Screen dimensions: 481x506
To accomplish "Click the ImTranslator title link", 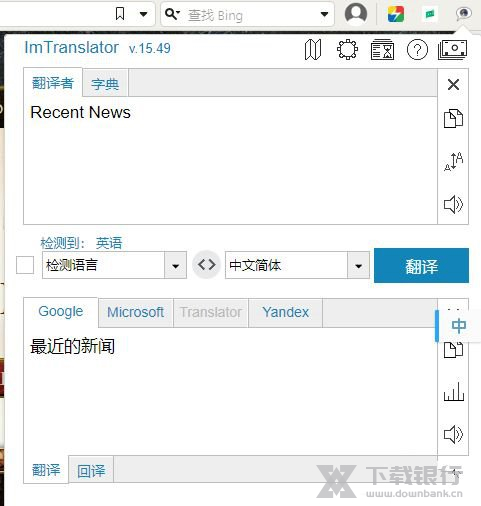I will click(x=71, y=48).
